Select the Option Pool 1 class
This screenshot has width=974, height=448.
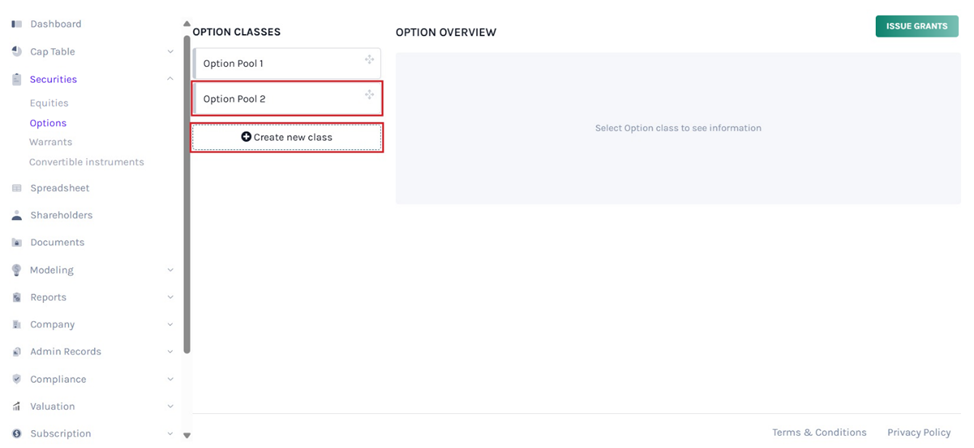(x=286, y=63)
